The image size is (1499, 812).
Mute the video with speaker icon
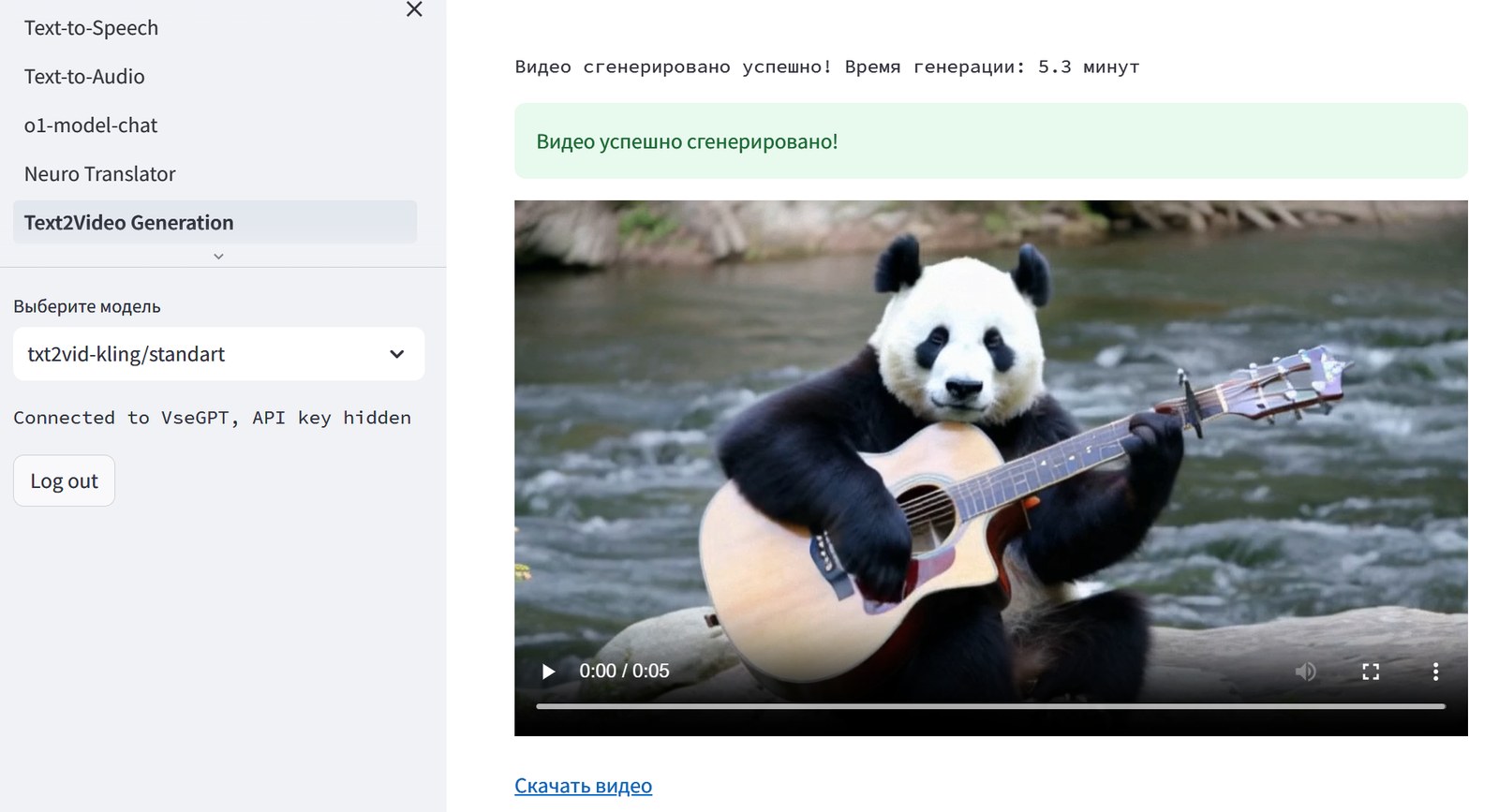pyautogui.click(x=1305, y=672)
